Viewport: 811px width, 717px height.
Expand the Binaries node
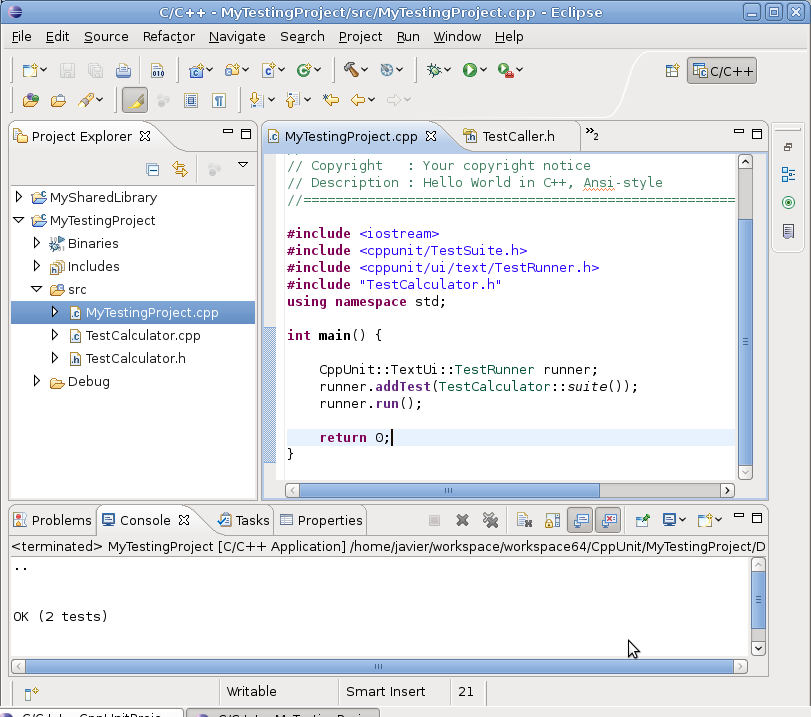37,243
